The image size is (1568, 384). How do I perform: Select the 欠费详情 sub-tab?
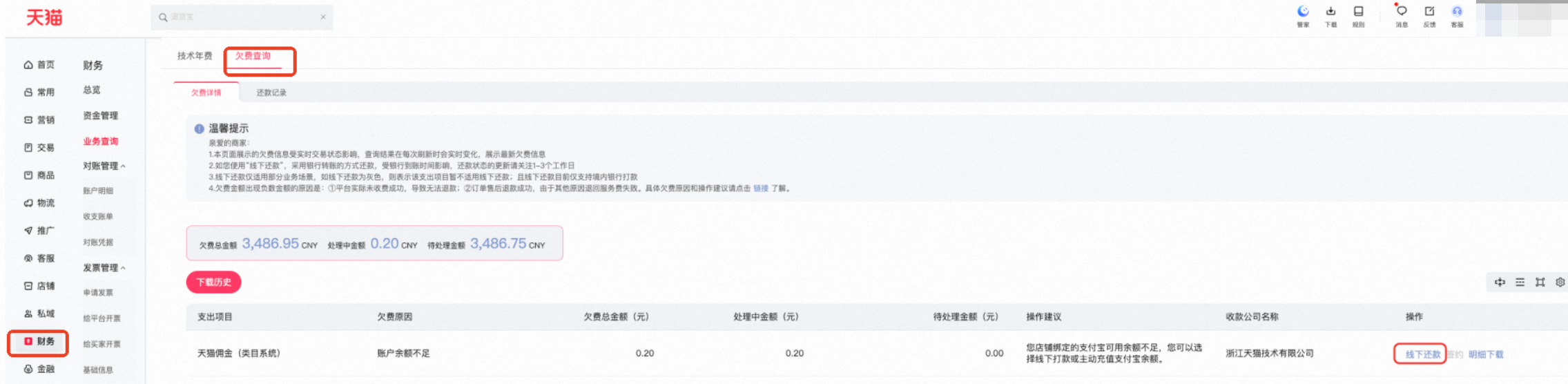pyautogui.click(x=206, y=93)
